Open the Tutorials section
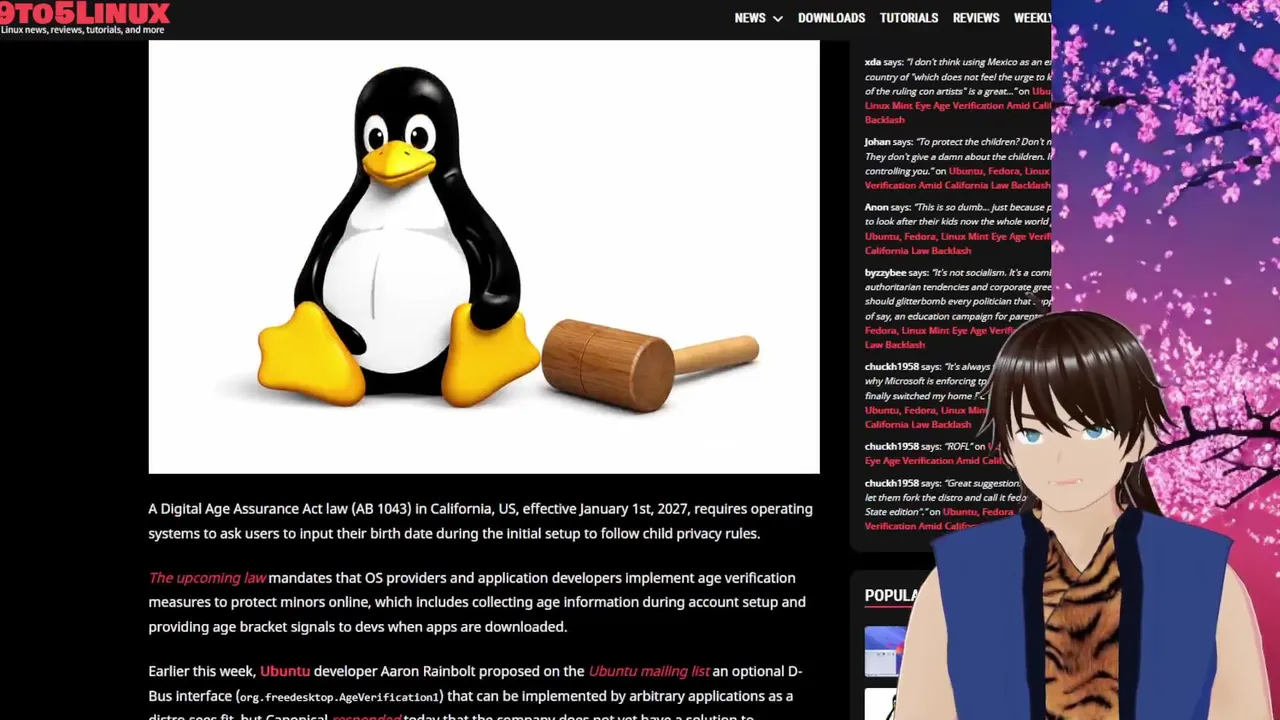Screen dimensions: 1280x720 tap(908, 18)
